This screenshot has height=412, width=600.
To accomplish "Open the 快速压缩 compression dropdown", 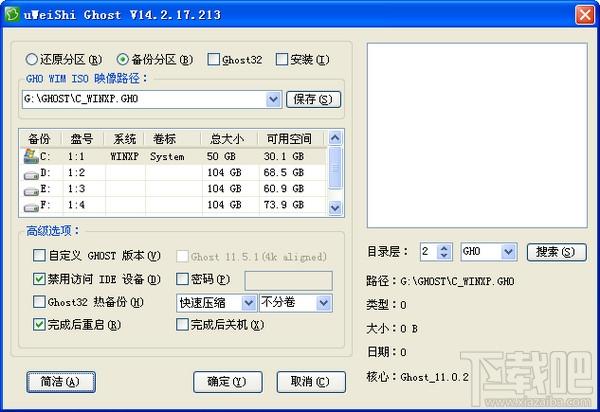I will (x=249, y=303).
